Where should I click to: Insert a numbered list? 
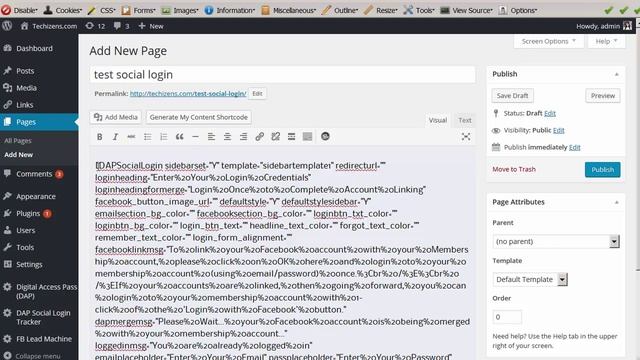pos(164,137)
